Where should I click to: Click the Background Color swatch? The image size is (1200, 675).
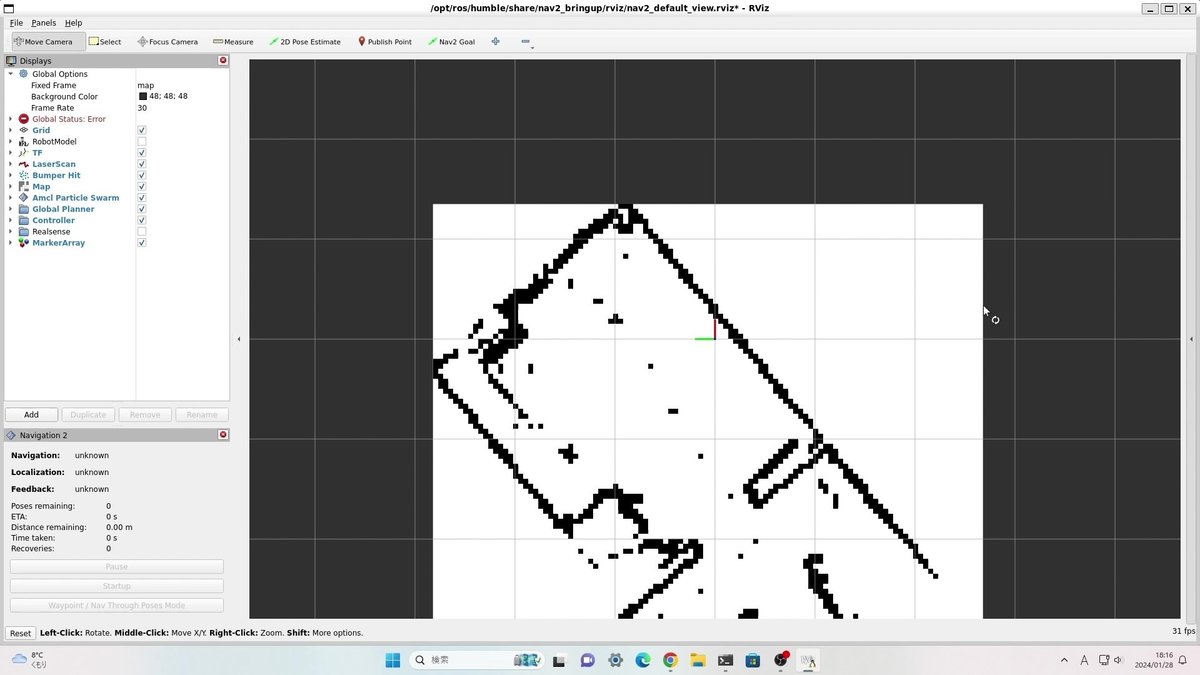pyautogui.click(x=143, y=97)
